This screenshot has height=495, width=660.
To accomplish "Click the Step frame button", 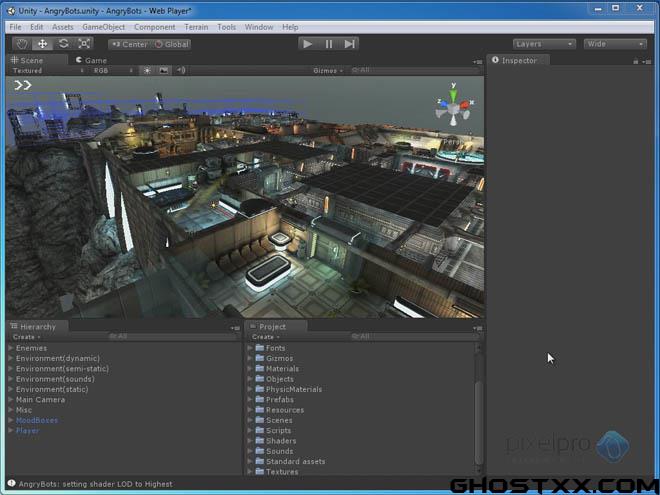I will (349, 44).
